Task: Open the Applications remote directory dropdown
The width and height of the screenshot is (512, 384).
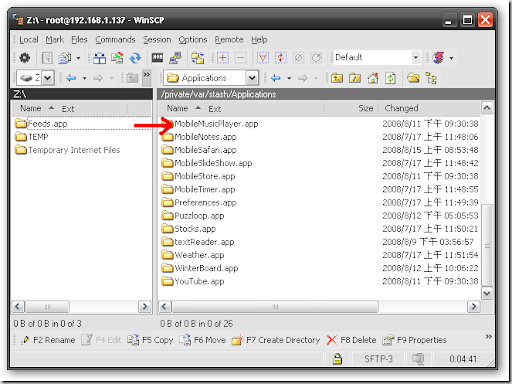Action: pos(252,78)
